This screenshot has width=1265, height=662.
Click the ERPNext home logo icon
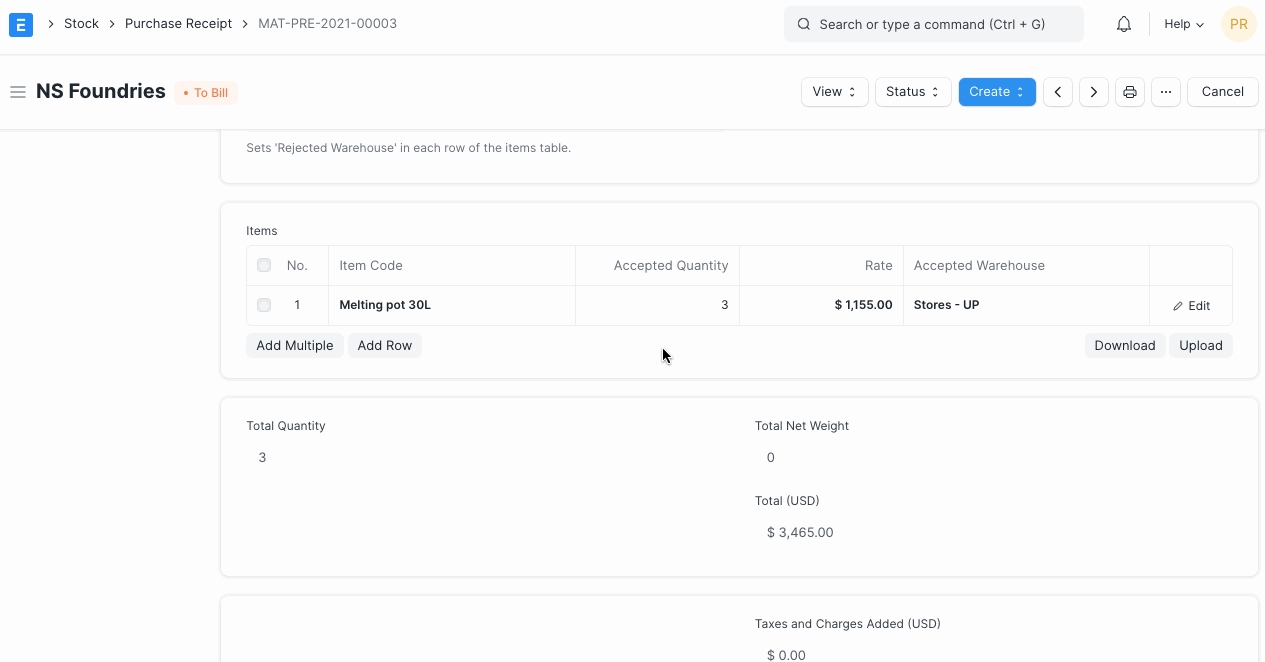coord(21,24)
